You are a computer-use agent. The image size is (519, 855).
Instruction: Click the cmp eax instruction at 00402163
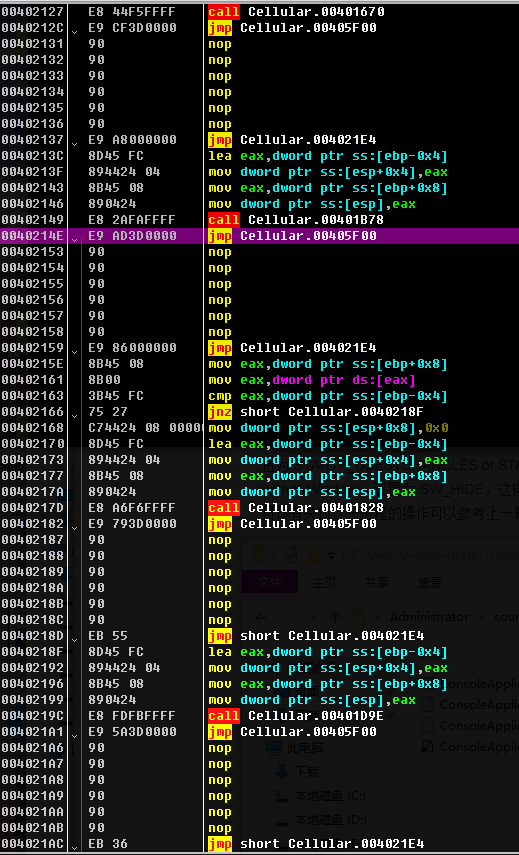(328, 396)
